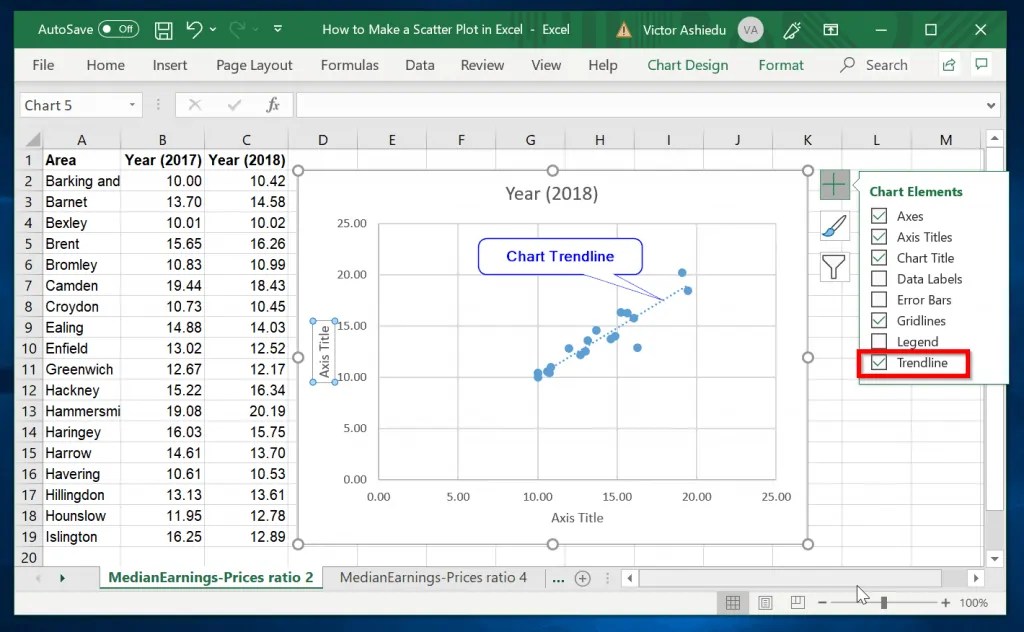1024x632 pixels.
Task: Toggle the AutoSave switch
Action: point(118,29)
